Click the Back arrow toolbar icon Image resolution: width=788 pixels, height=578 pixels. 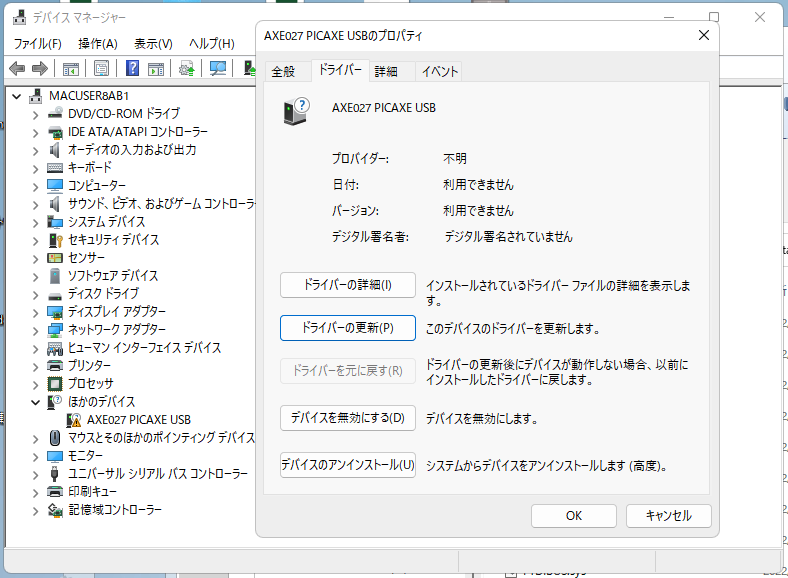coord(17,68)
